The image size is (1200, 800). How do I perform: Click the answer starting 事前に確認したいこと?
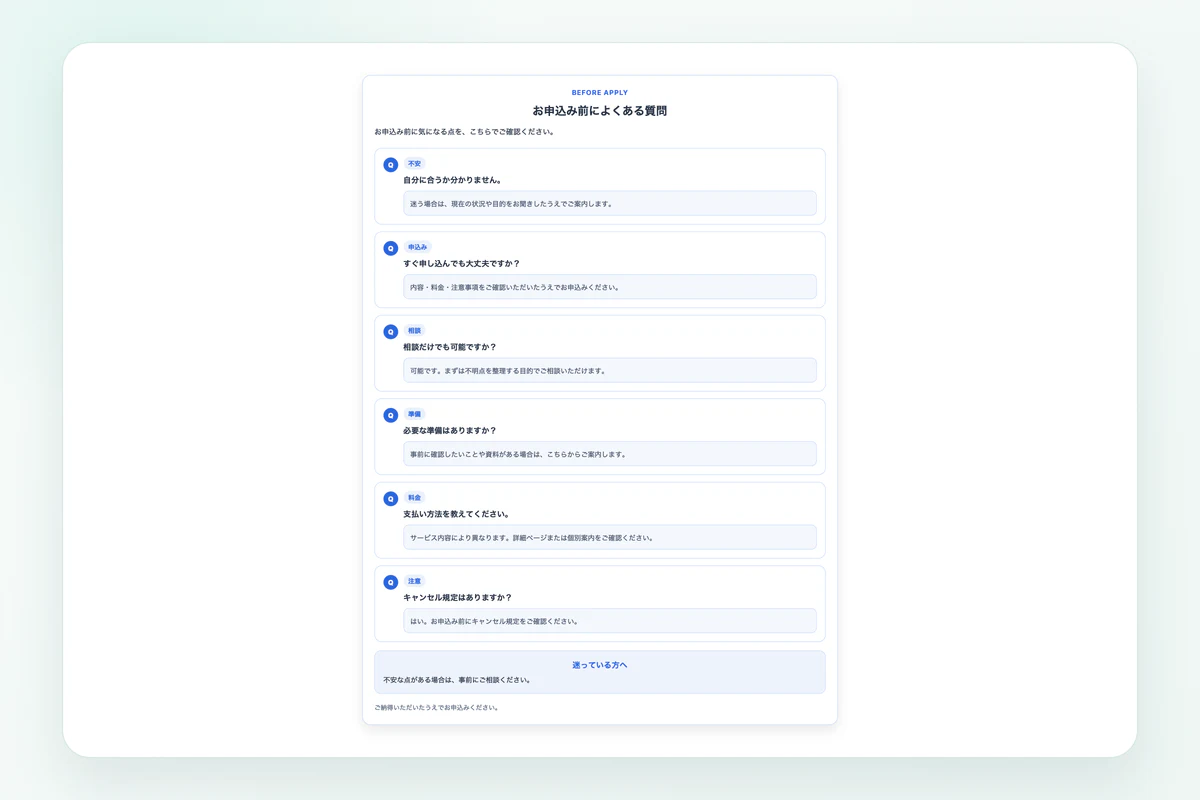tap(610, 454)
